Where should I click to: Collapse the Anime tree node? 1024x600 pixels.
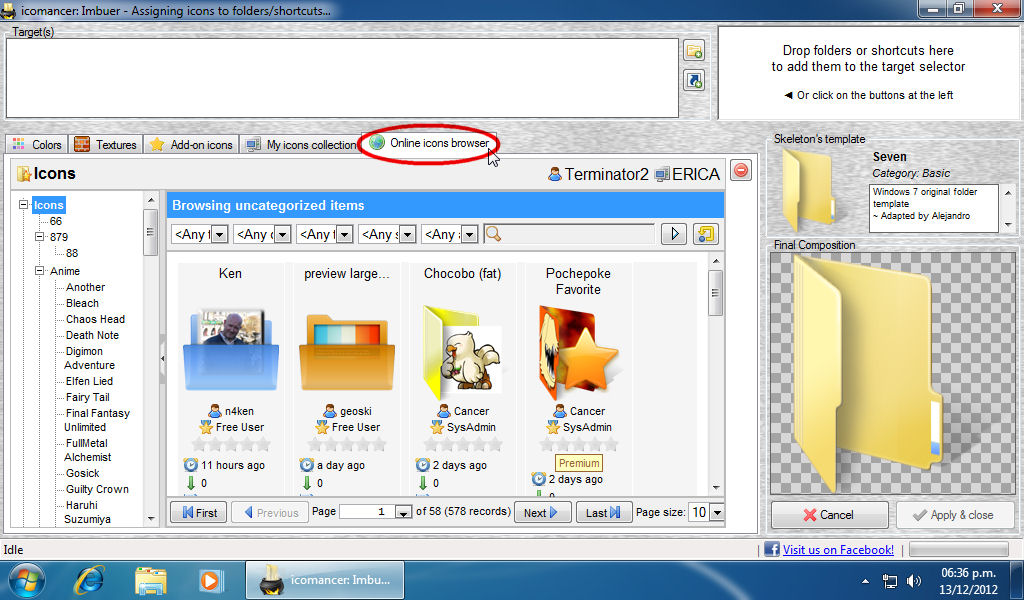(39, 271)
